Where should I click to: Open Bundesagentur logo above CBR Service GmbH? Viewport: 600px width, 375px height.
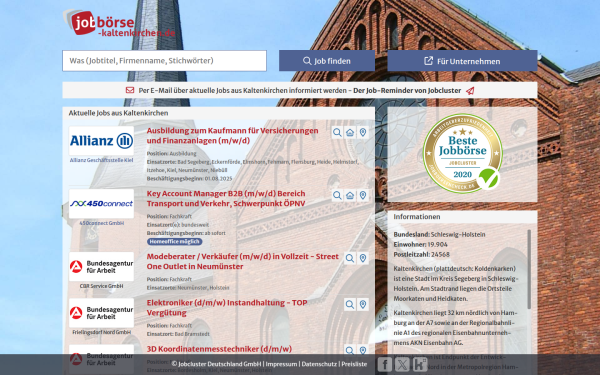[101, 267]
